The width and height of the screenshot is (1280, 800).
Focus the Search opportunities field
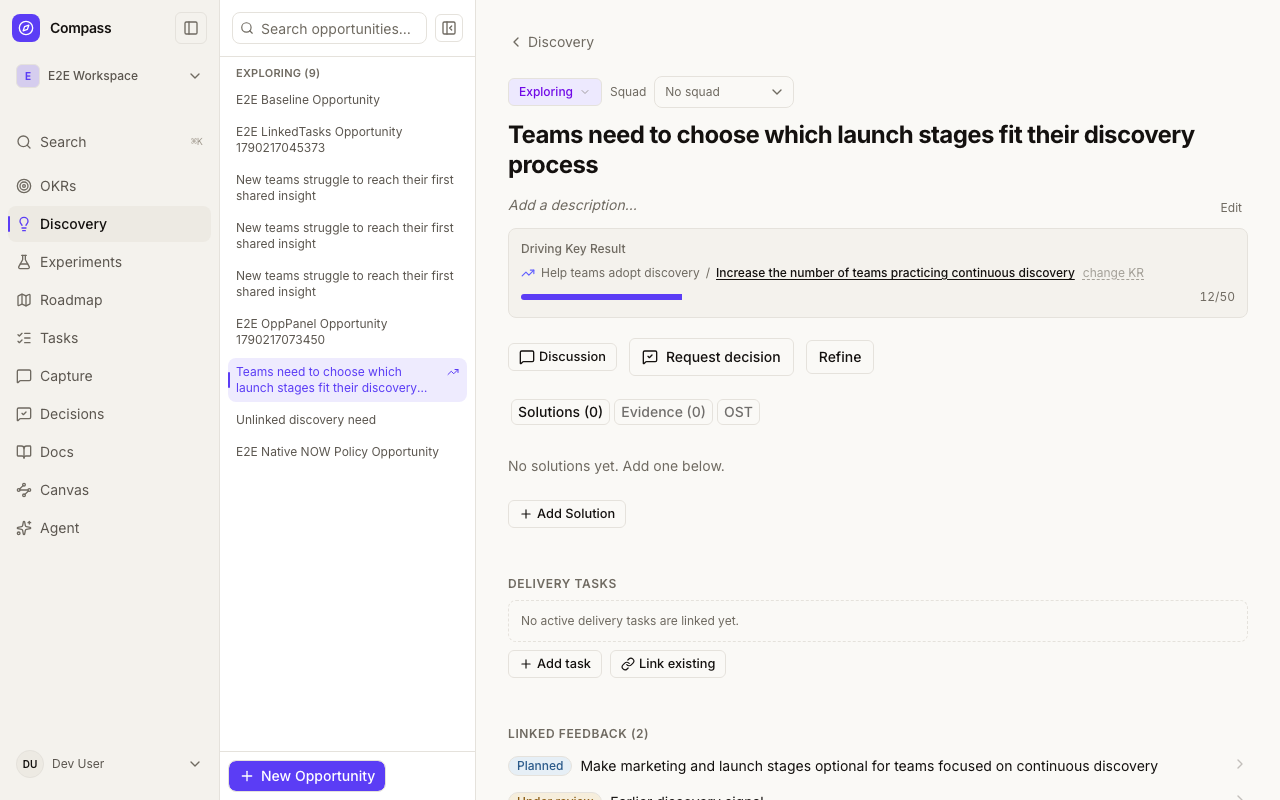point(330,28)
